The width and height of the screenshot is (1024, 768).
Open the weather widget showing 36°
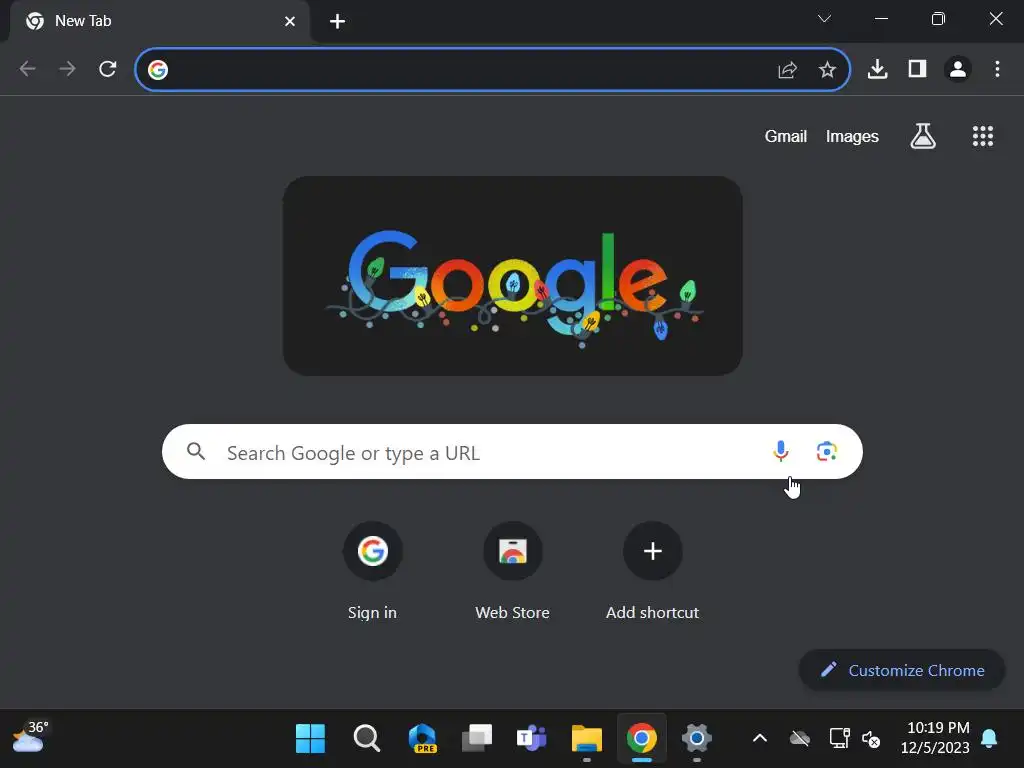30,738
